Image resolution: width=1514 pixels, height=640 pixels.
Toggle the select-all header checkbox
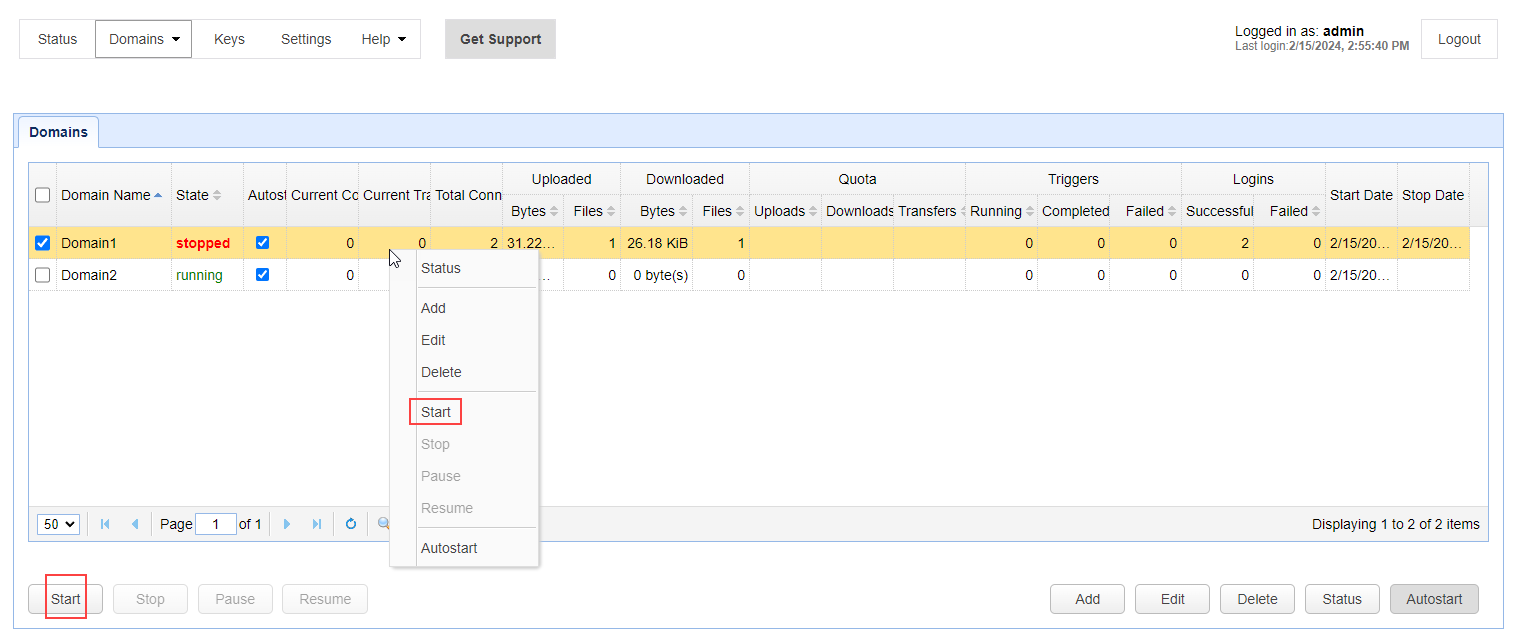43,195
